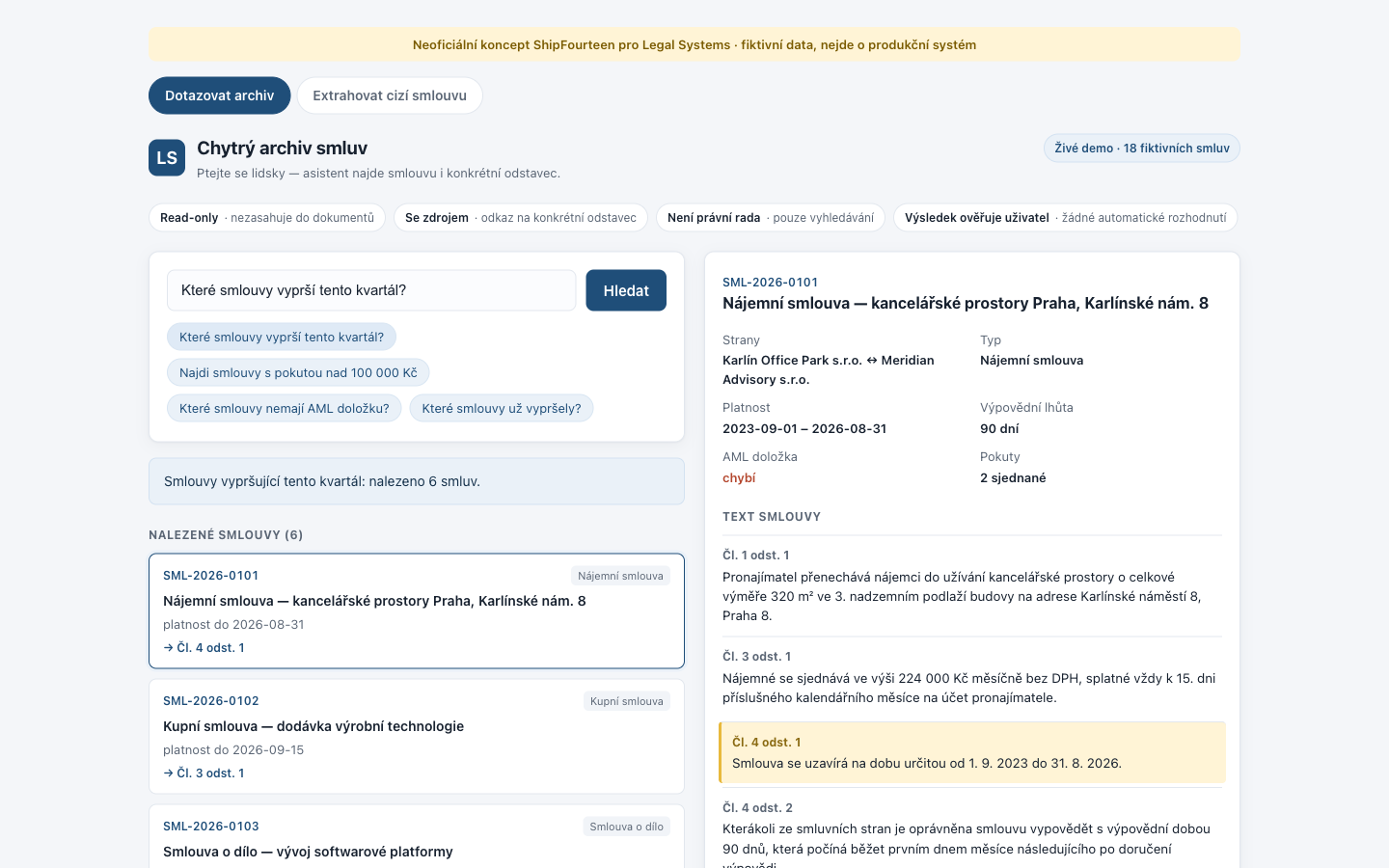The height and width of the screenshot is (868, 1389).
Task: Click the Čl. 1 odst. 1 heading in contract text
Action: pyautogui.click(x=756, y=556)
